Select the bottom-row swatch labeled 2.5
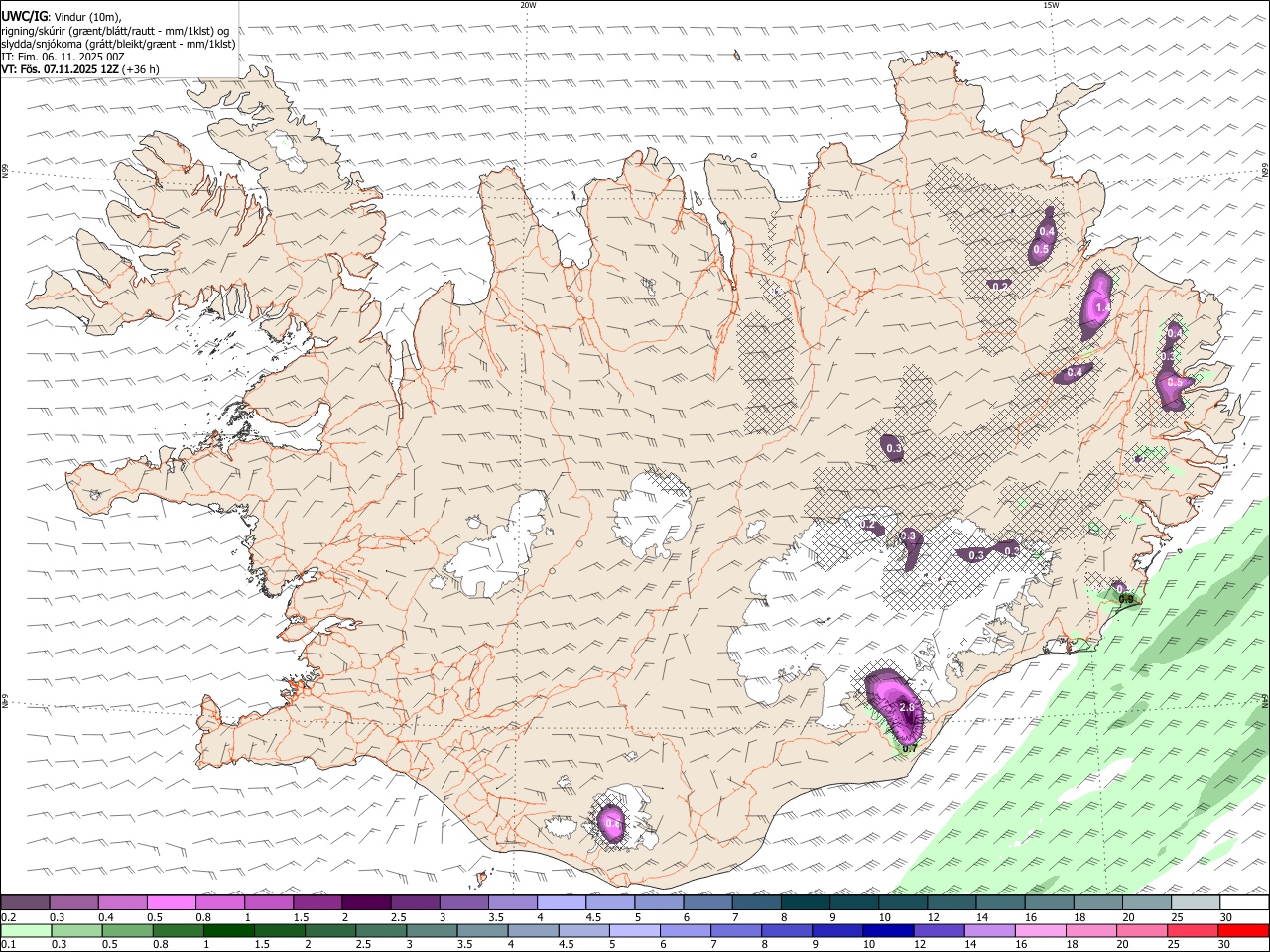 (381, 931)
